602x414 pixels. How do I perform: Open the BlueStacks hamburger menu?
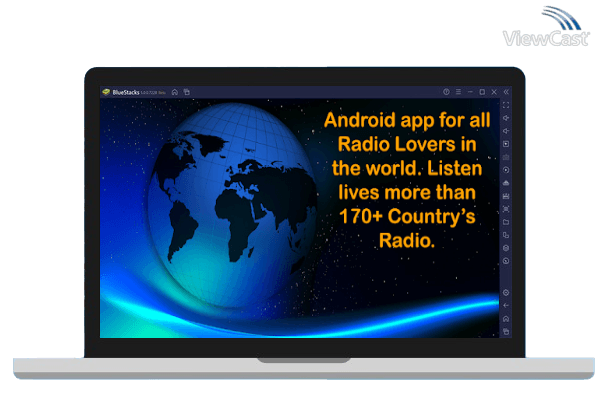[458, 92]
